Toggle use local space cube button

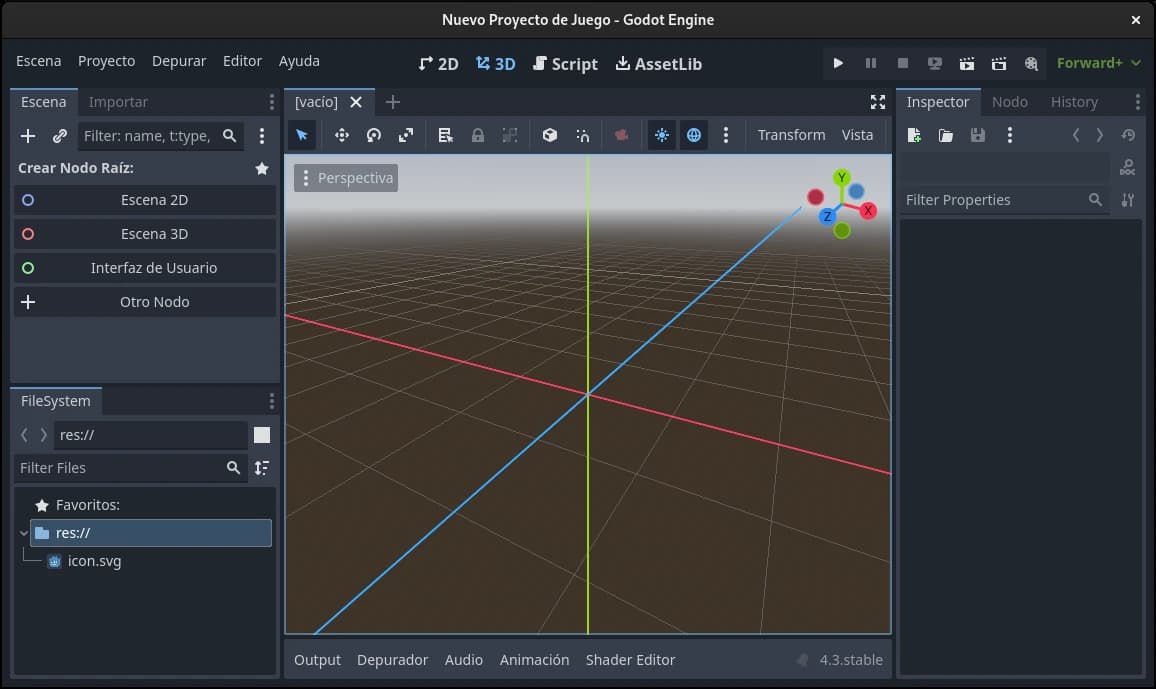tap(549, 135)
